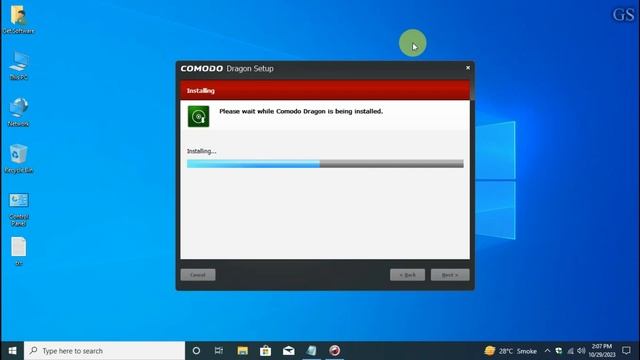
Task: Open the Get Software desktop icon
Action: click(x=18, y=20)
